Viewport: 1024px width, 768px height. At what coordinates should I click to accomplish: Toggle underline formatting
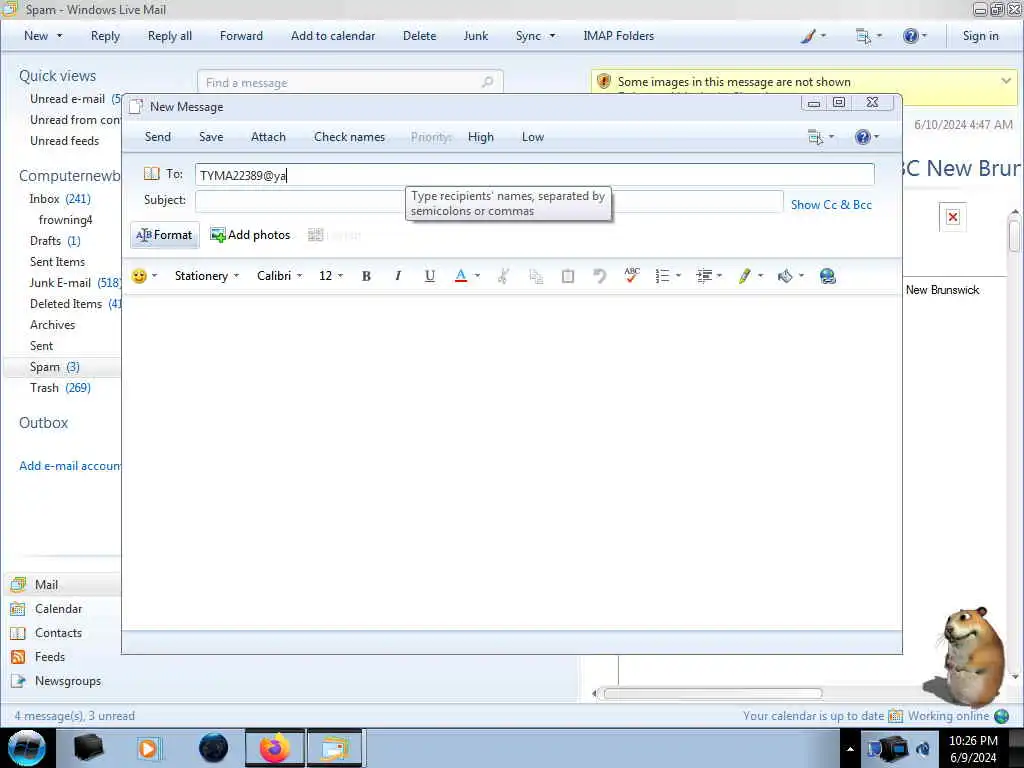[x=430, y=276]
